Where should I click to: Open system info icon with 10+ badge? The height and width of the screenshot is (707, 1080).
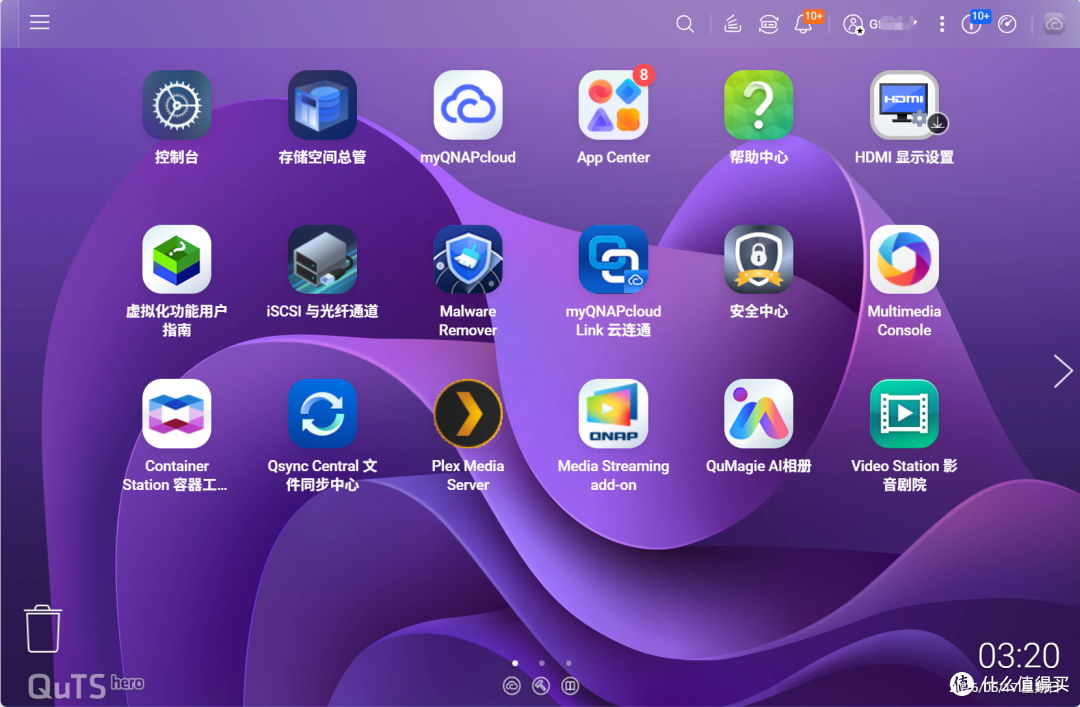971,24
